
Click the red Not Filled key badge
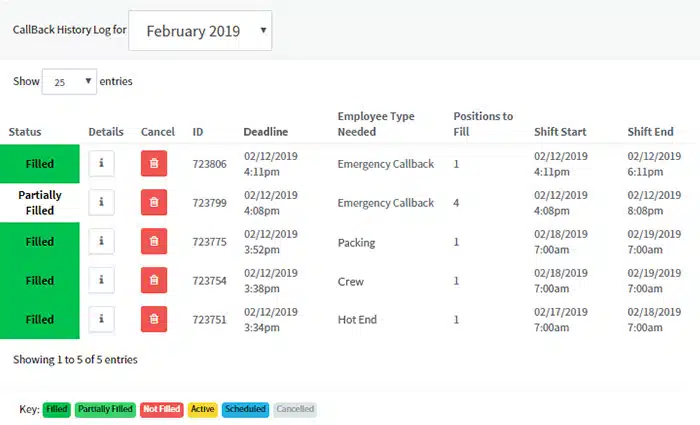click(x=162, y=409)
